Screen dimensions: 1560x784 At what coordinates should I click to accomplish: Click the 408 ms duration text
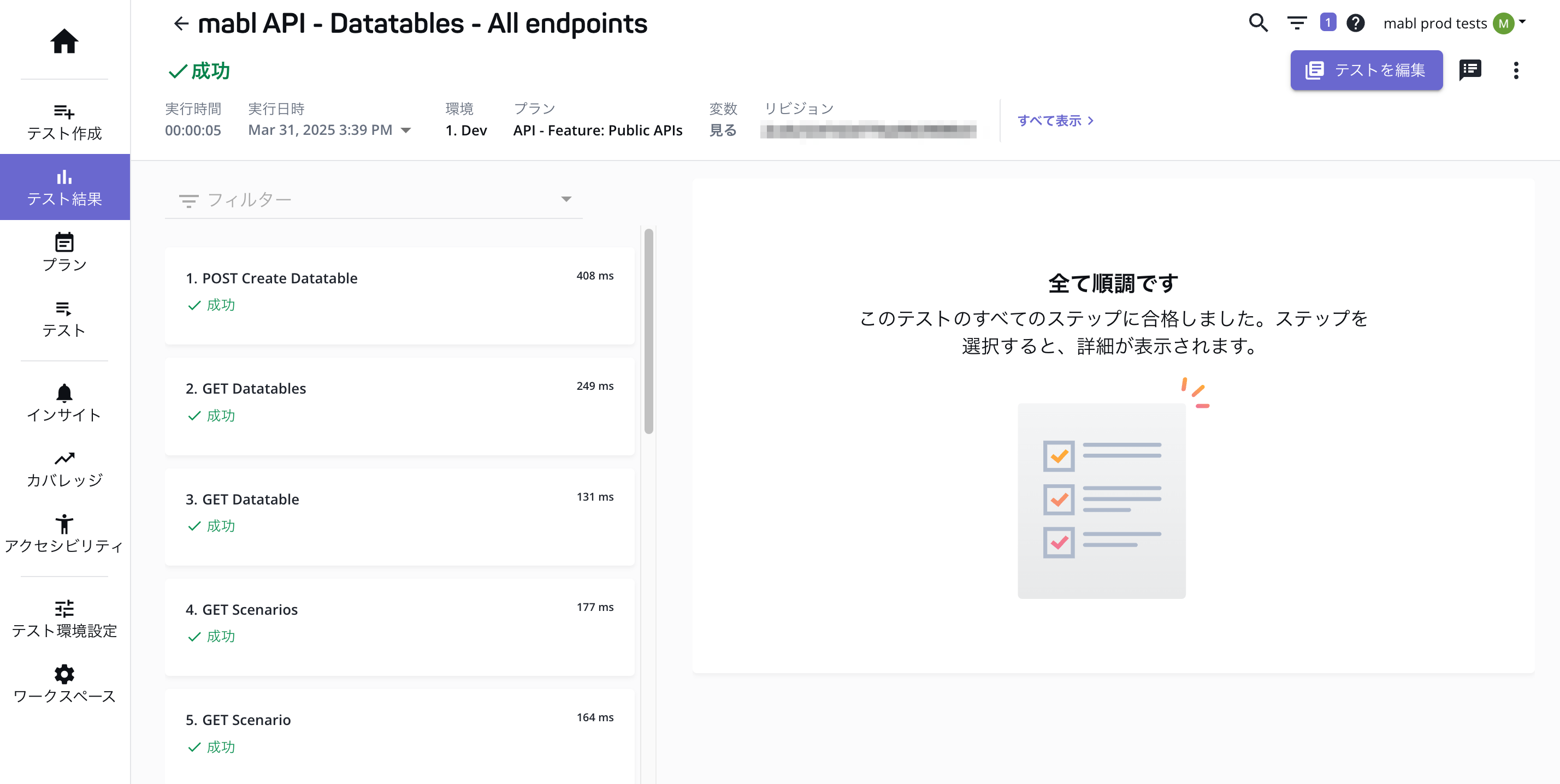[595, 276]
